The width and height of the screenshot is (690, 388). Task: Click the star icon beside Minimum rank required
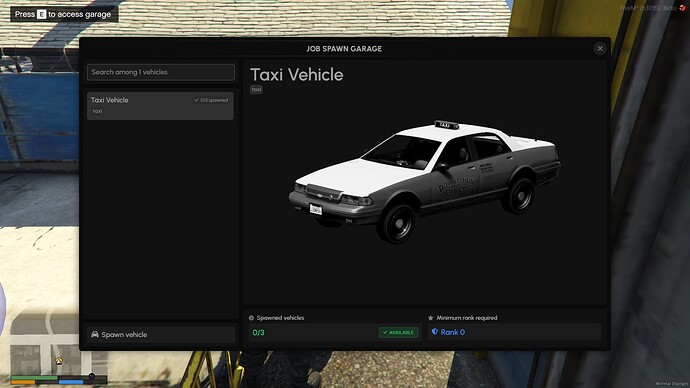pos(431,318)
